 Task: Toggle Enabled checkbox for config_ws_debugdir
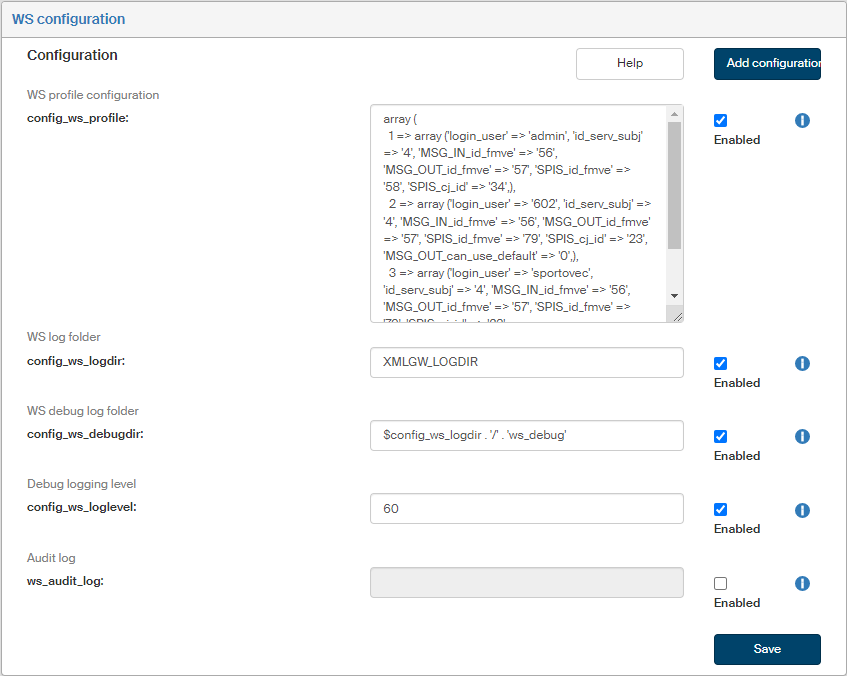point(721,437)
